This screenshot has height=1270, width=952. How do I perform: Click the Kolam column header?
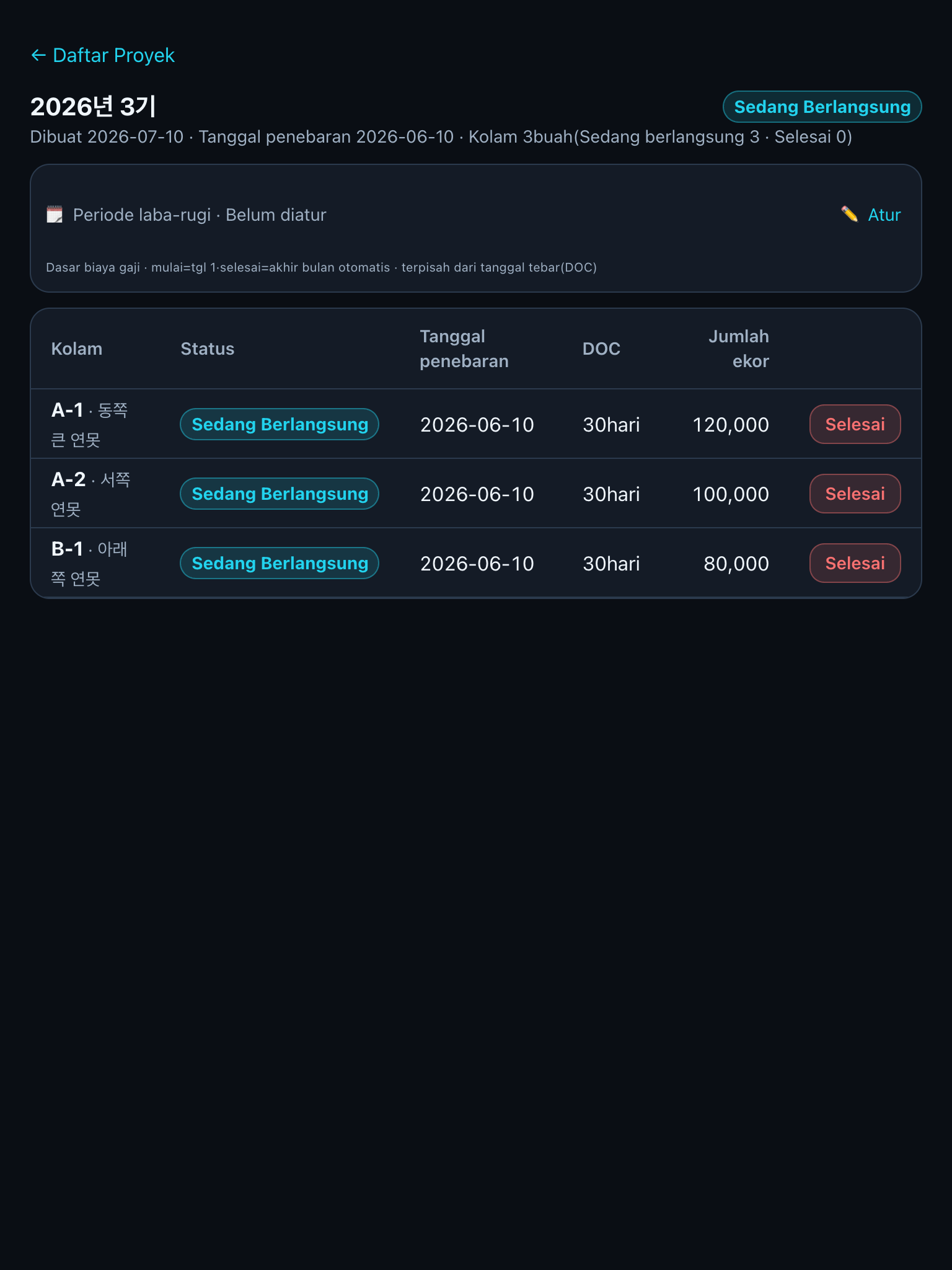click(x=77, y=349)
